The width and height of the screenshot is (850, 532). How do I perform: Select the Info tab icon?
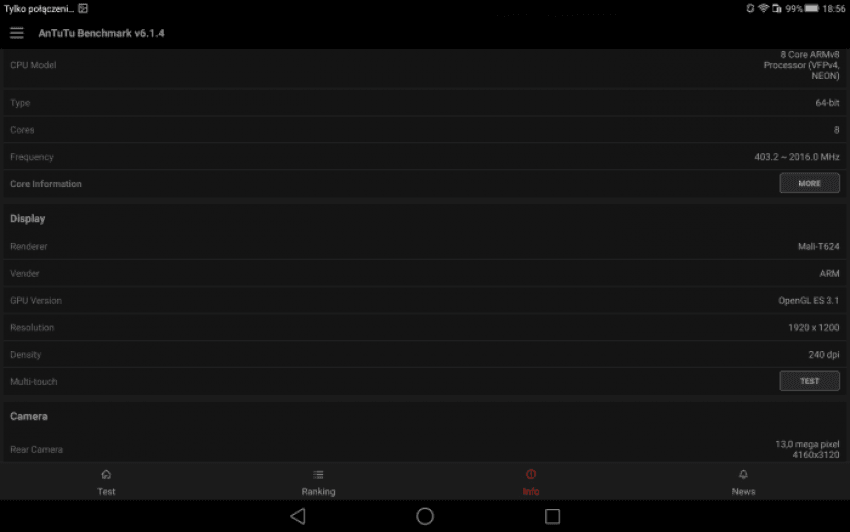(531, 475)
